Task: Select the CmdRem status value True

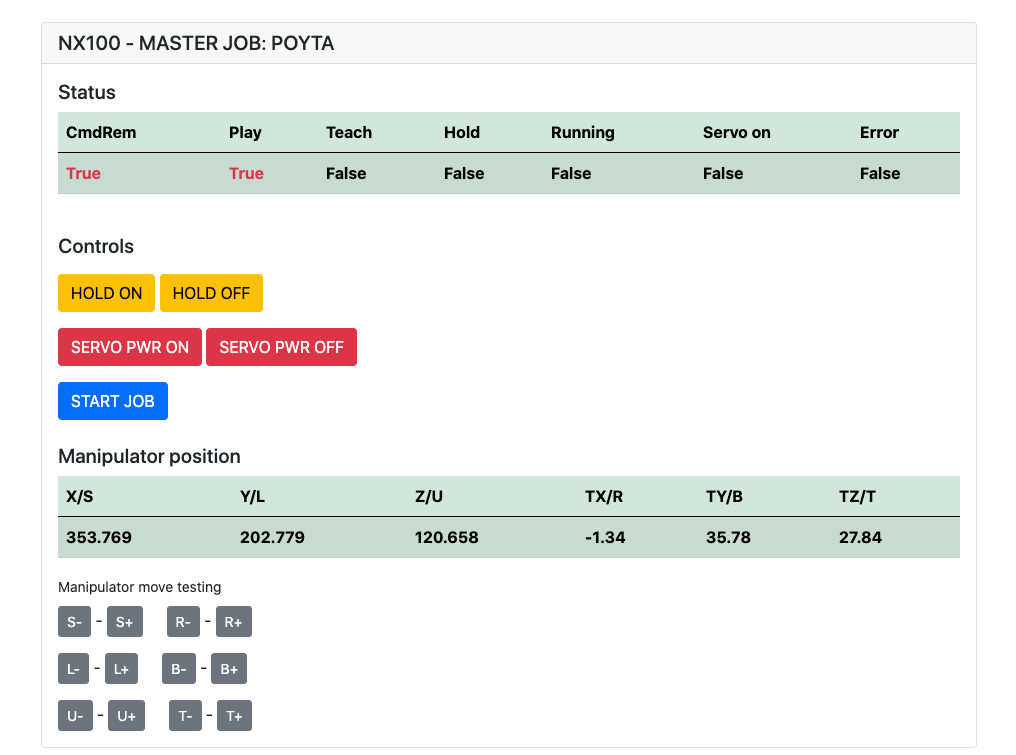Action: pos(83,173)
